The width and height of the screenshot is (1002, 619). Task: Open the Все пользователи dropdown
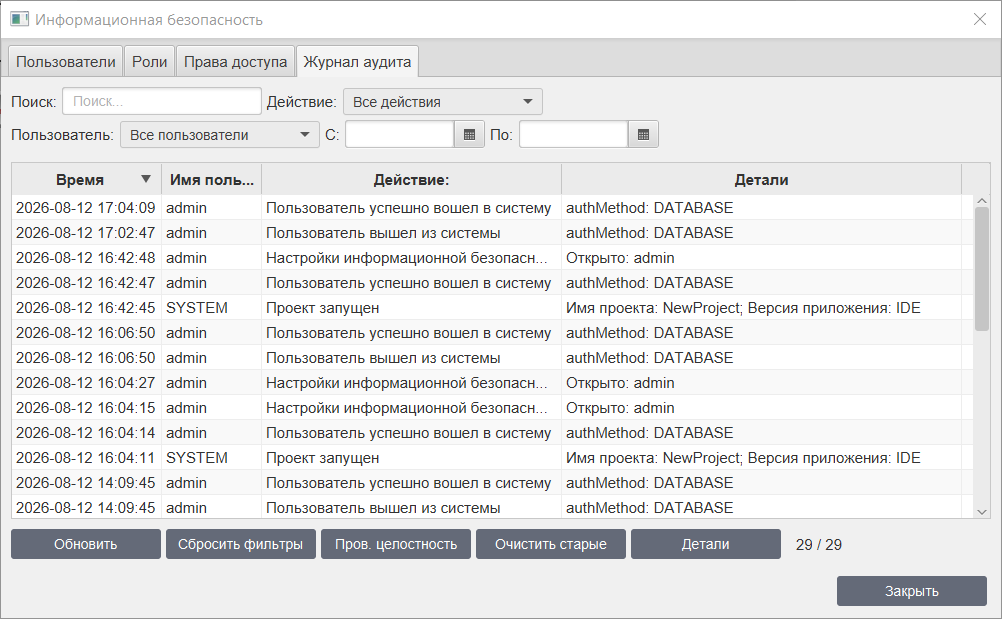coord(220,135)
